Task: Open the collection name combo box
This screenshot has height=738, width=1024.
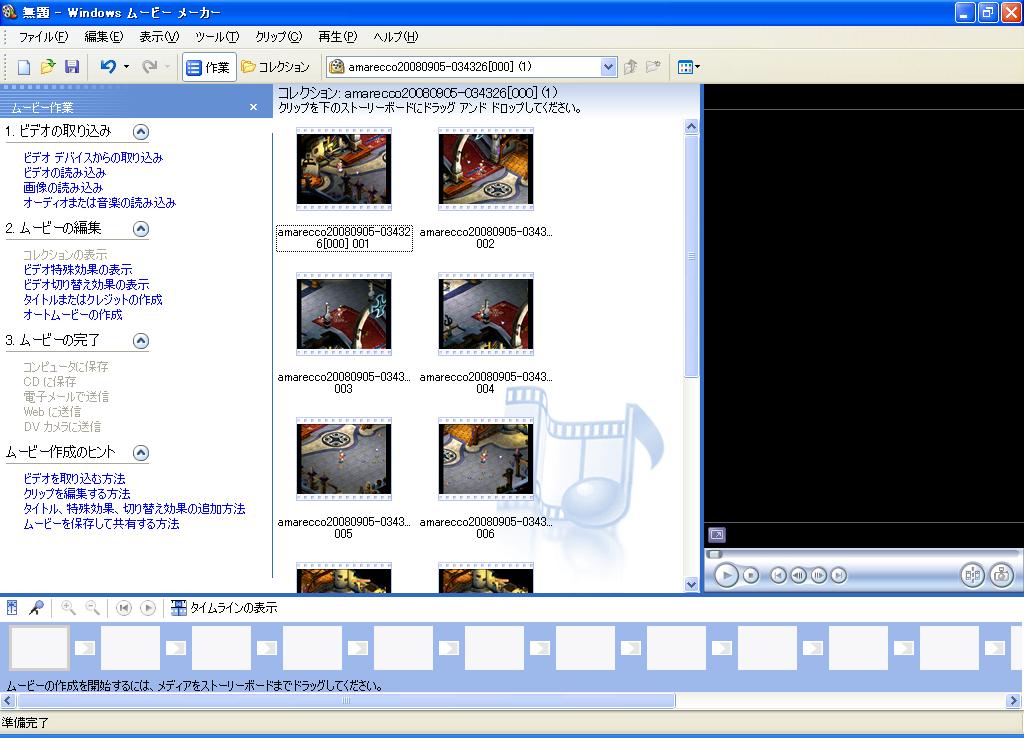Action: point(472,67)
